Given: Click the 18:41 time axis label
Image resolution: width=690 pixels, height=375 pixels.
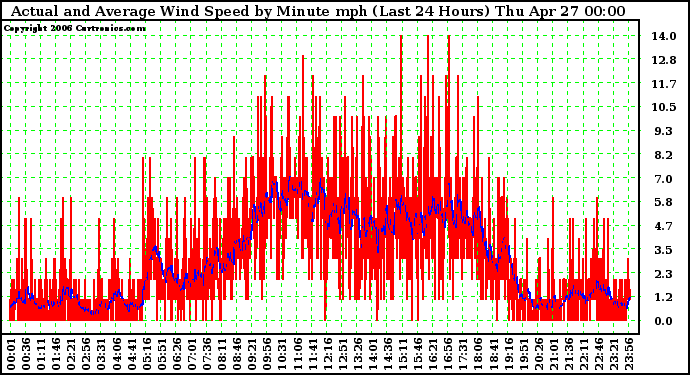Looking at the screenshot, I should click(493, 354).
